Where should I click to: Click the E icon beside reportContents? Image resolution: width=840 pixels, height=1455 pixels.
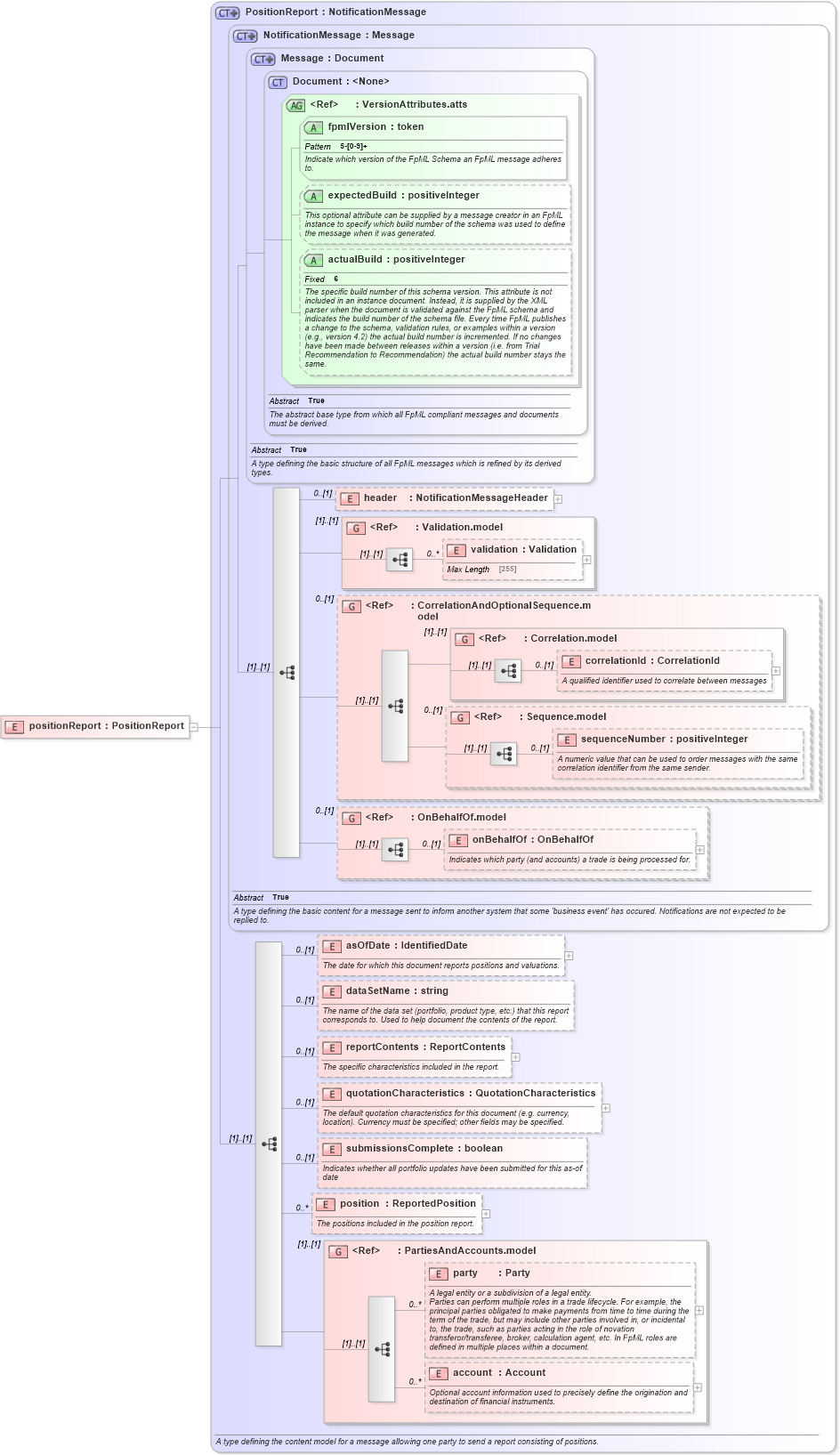click(332, 1047)
